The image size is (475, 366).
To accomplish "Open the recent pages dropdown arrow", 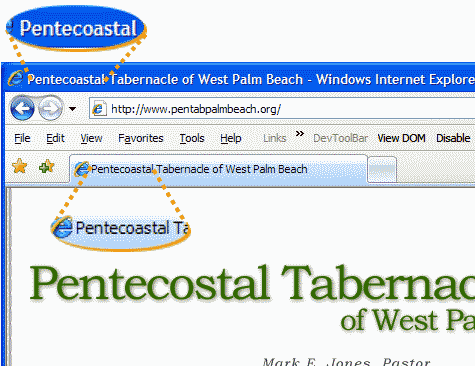I will pyautogui.click(x=72, y=109).
